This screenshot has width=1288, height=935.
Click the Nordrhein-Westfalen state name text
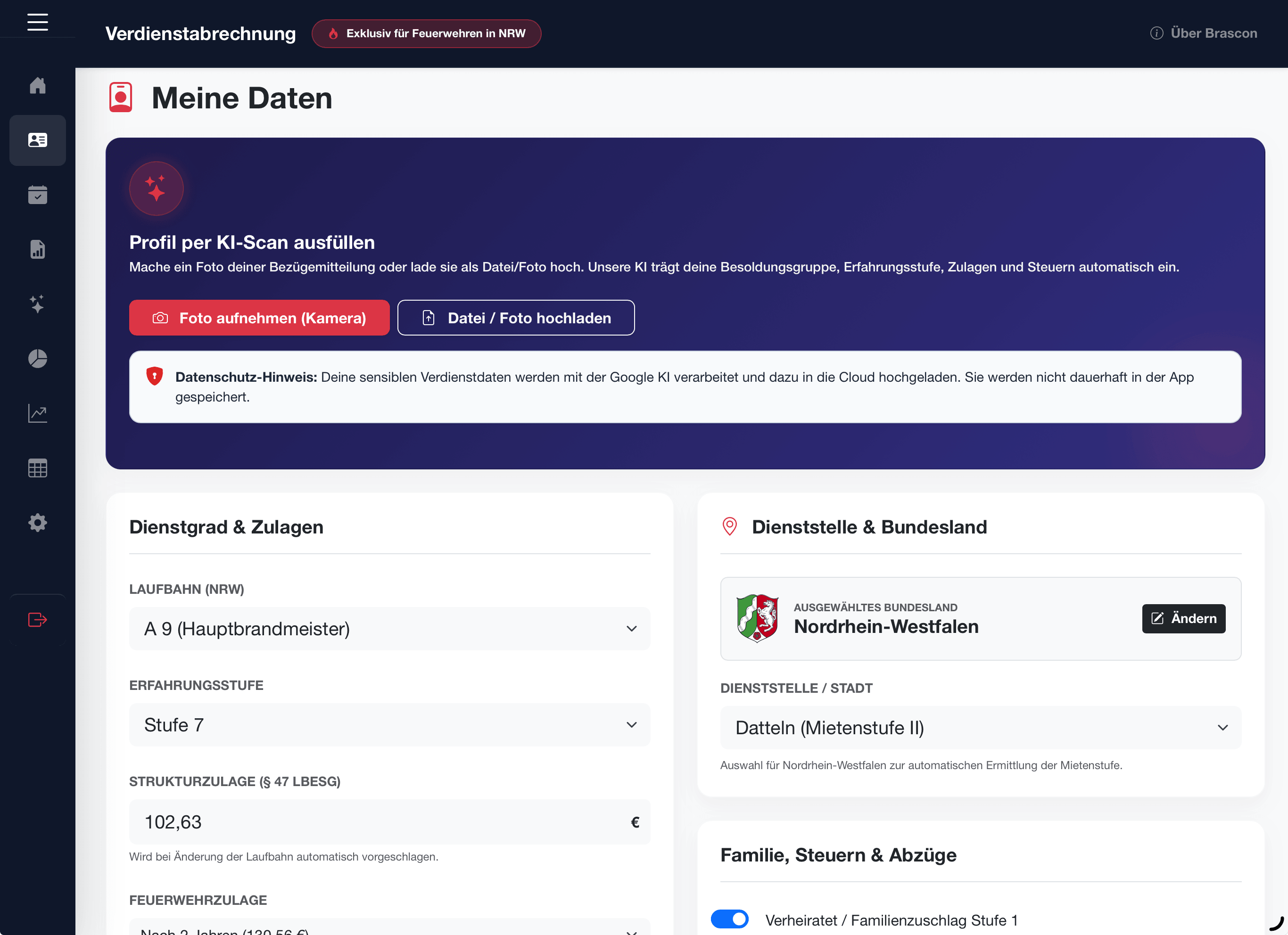tap(886, 627)
